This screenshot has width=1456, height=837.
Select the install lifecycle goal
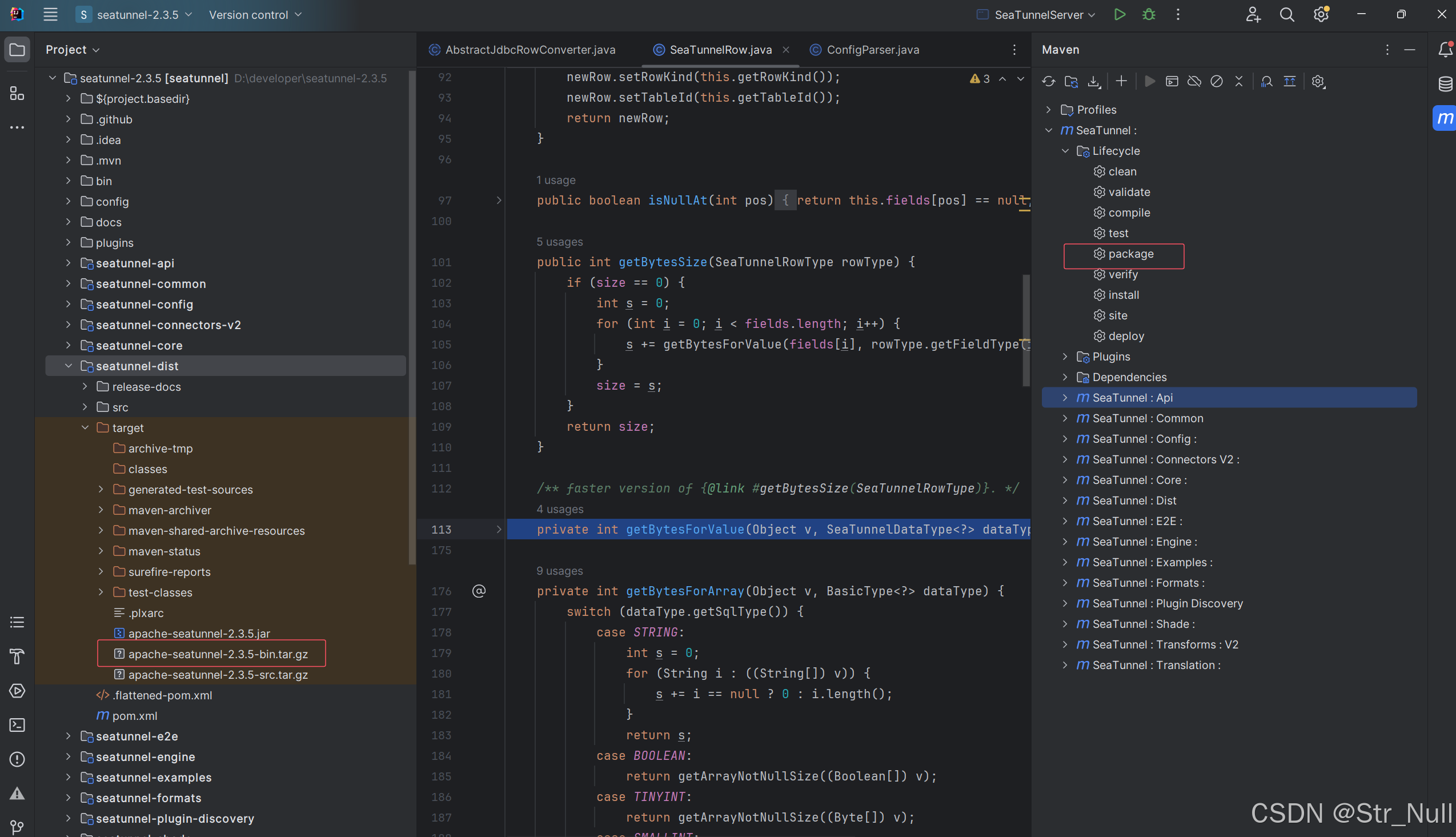pos(1117,295)
